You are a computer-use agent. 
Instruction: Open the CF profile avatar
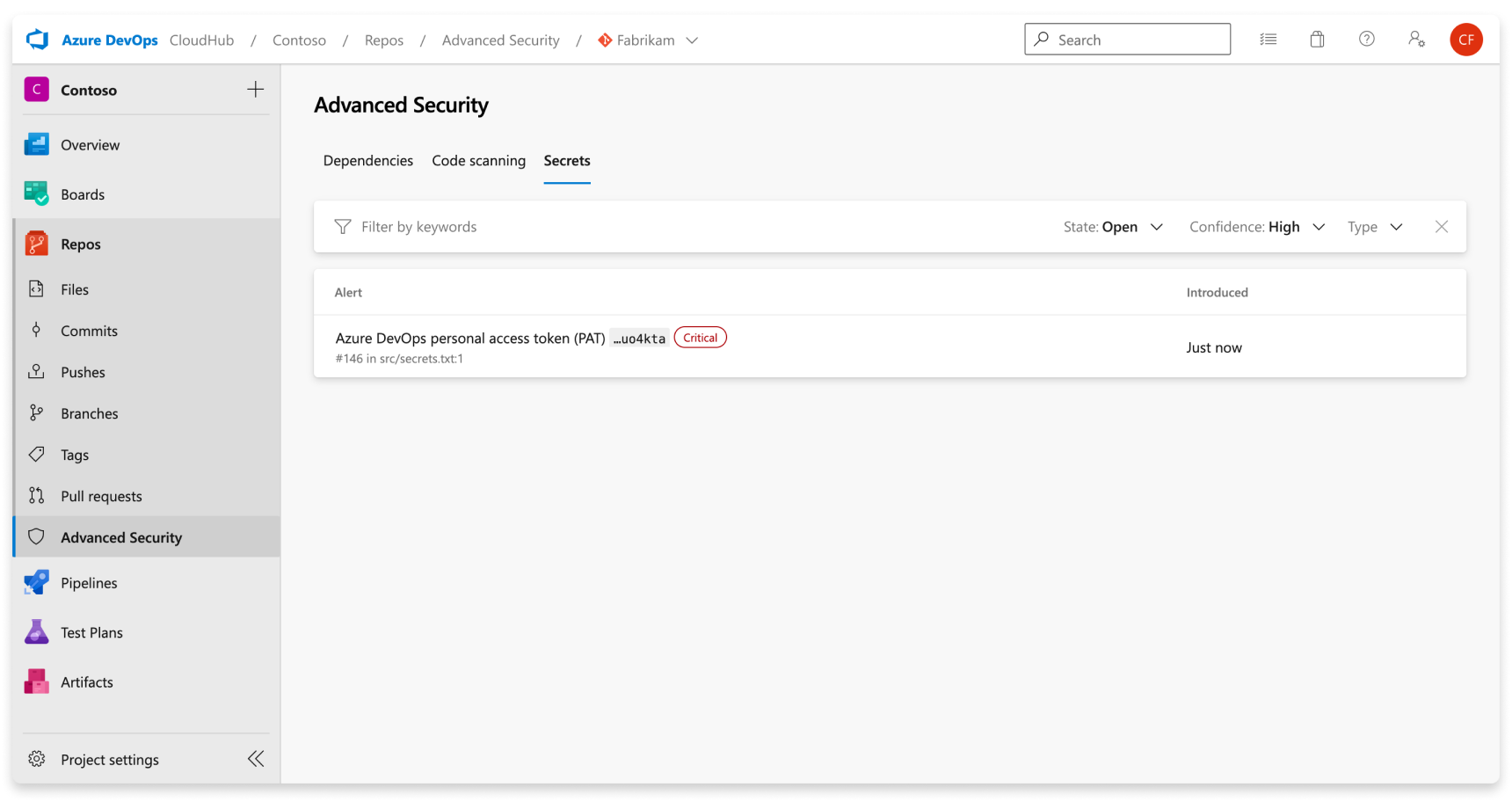point(1466,40)
